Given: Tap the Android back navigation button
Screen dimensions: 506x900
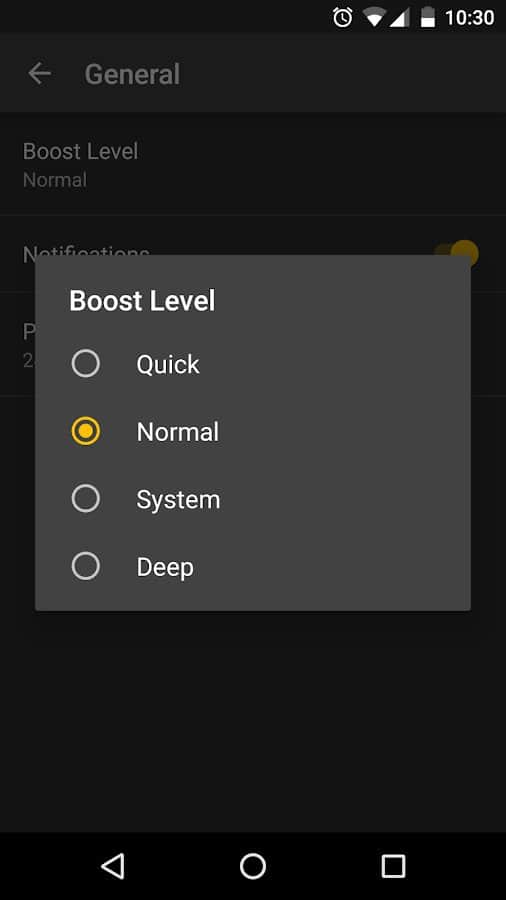Looking at the screenshot, I should [112, 866].
